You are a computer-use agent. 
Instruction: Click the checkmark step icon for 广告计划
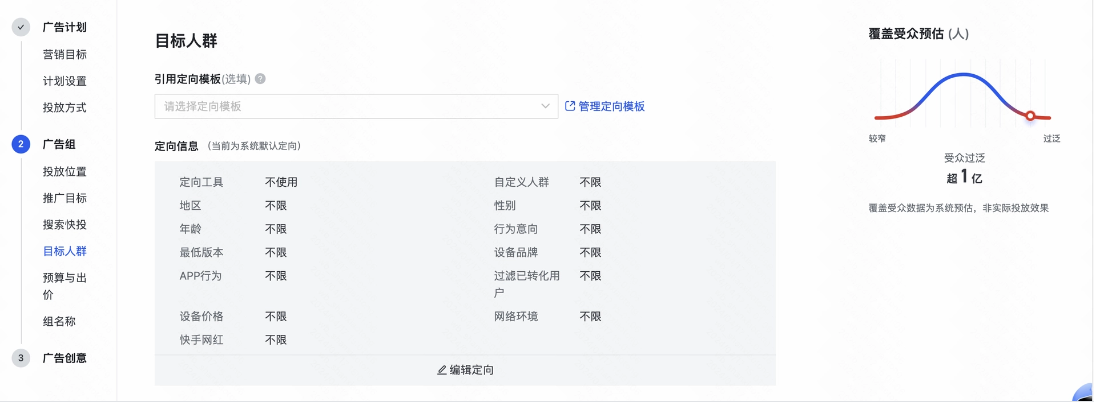coord(21,27)
